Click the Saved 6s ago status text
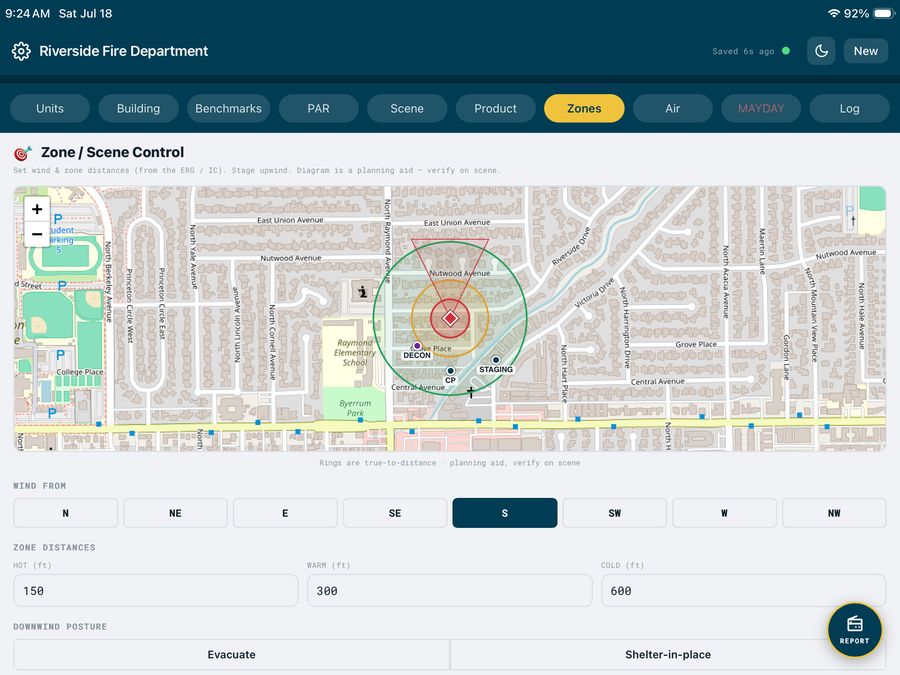The height and width of the screenshot is (675, 900). 743,51
